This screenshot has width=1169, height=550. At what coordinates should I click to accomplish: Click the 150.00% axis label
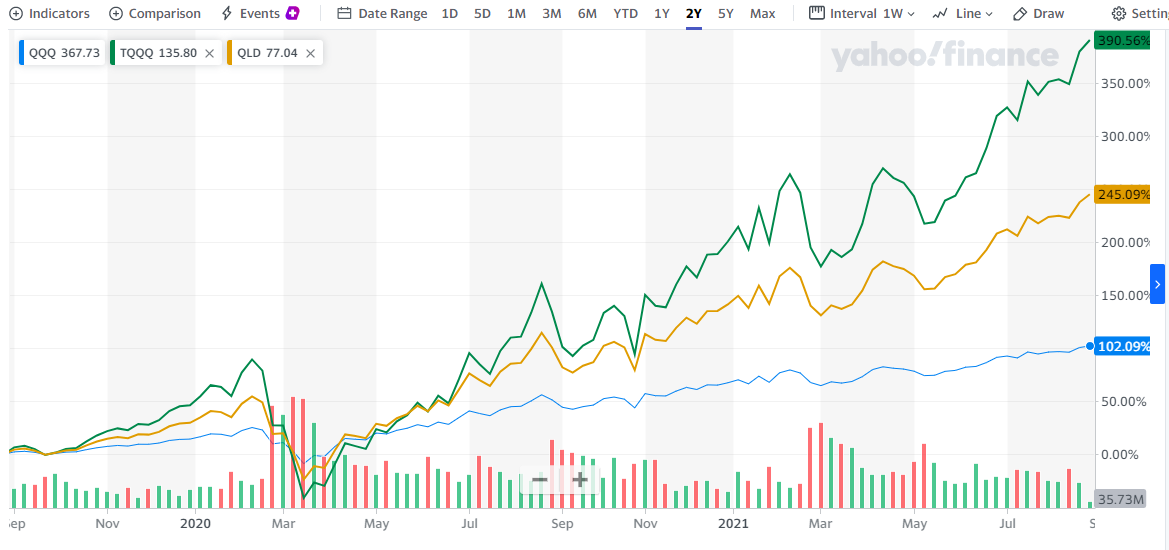click(x=1127, y=295)
